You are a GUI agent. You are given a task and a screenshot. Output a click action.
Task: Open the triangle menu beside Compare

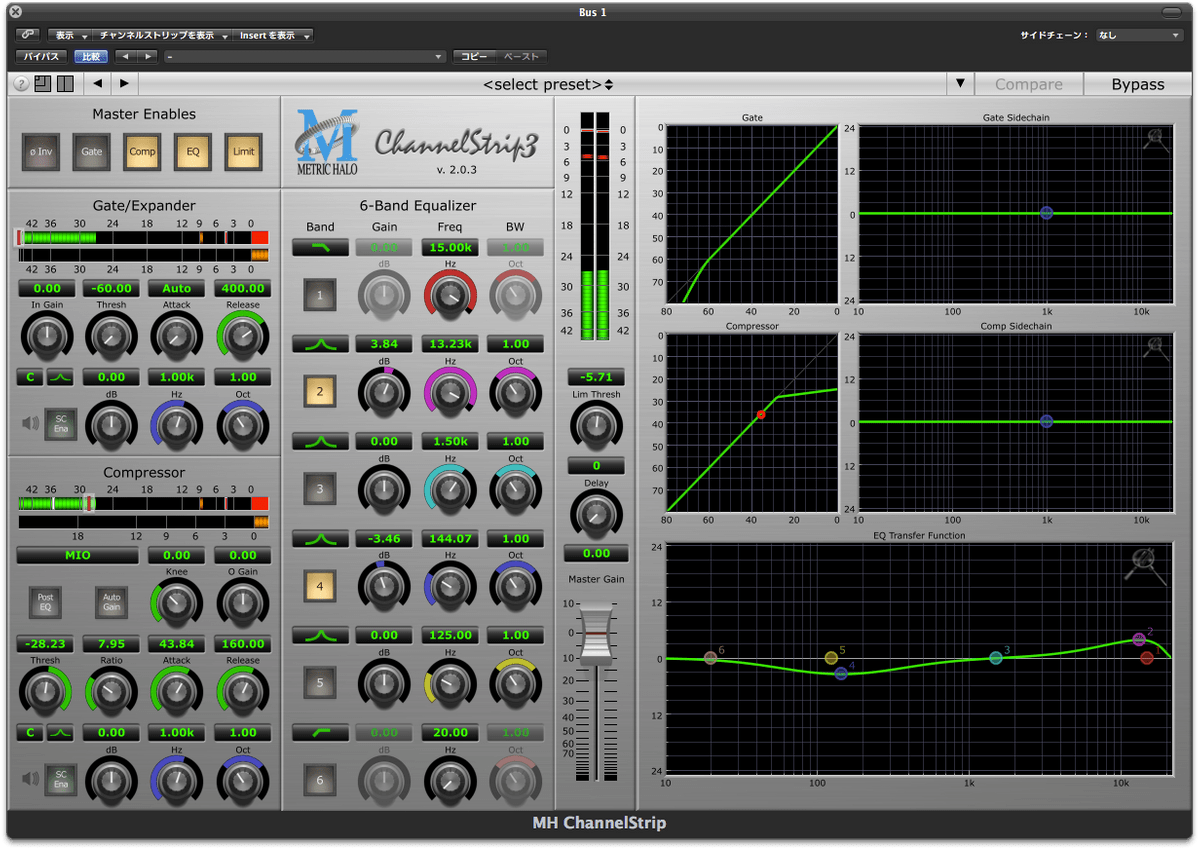pos(960,83)
